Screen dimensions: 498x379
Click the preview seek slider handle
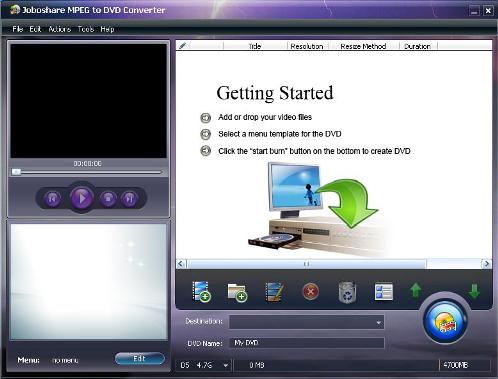point(16,172)
